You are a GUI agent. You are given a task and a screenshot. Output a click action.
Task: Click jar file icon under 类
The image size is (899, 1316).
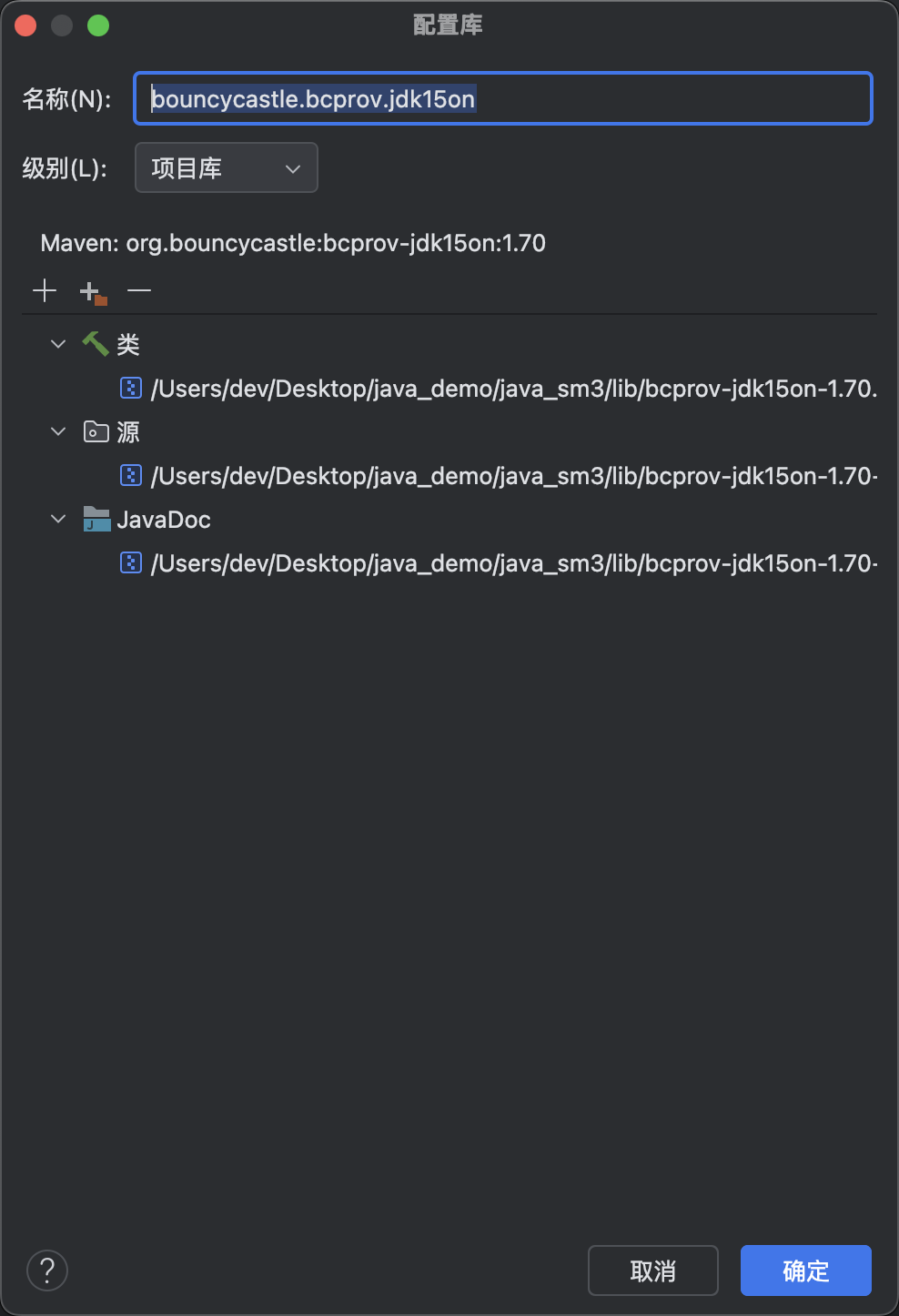(x=131, y=389)
